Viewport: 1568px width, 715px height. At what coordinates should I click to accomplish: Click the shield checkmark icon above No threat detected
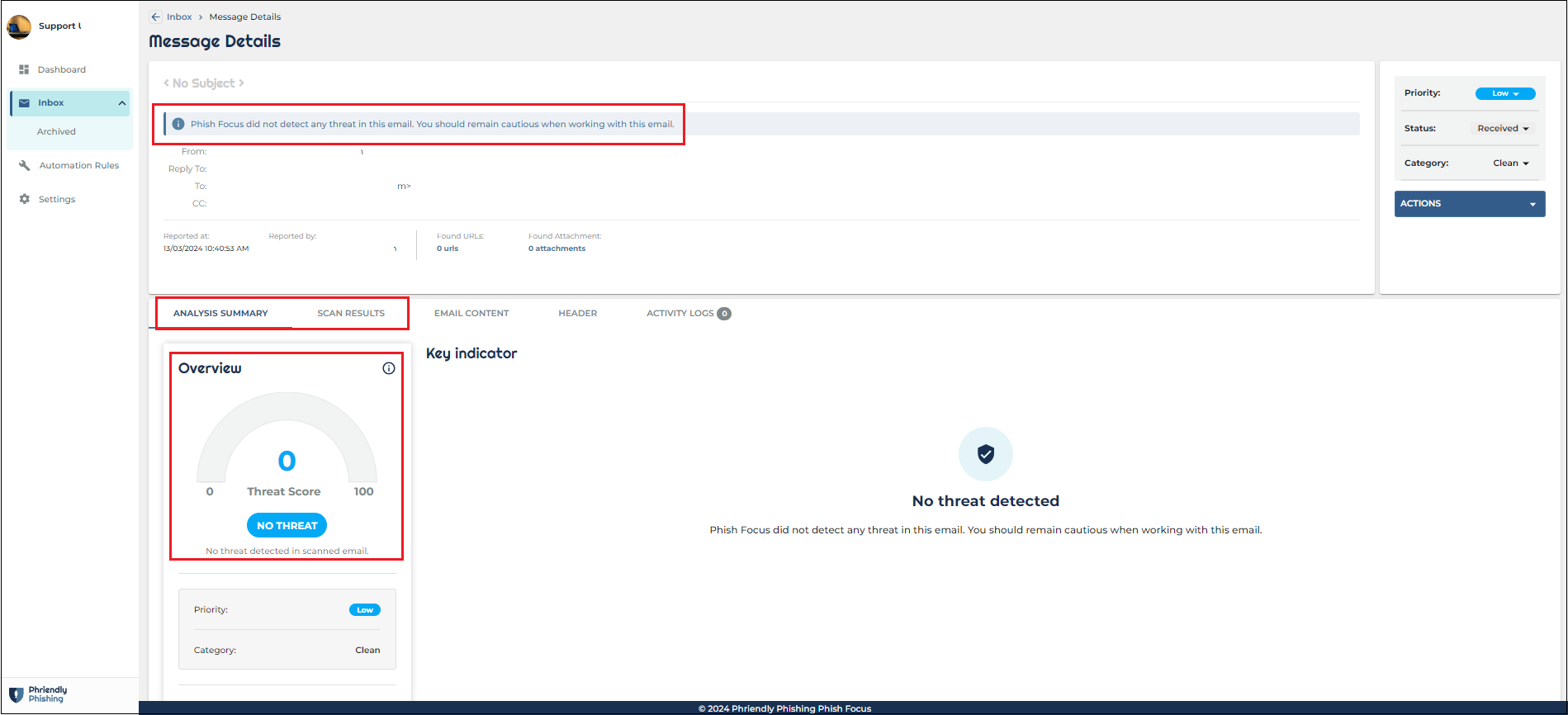click(986, 453)
